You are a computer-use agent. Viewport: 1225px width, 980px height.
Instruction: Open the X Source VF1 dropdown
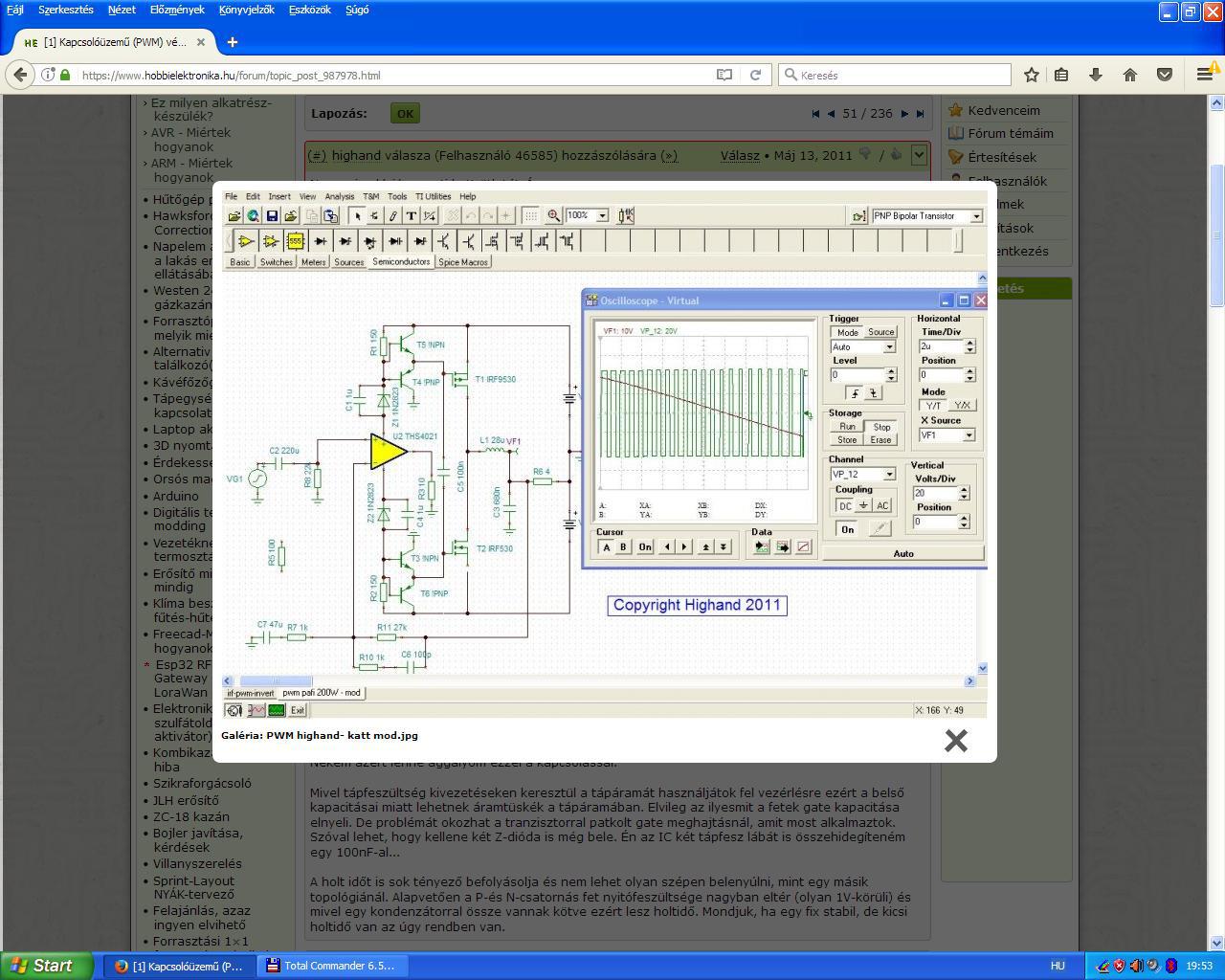969,435
